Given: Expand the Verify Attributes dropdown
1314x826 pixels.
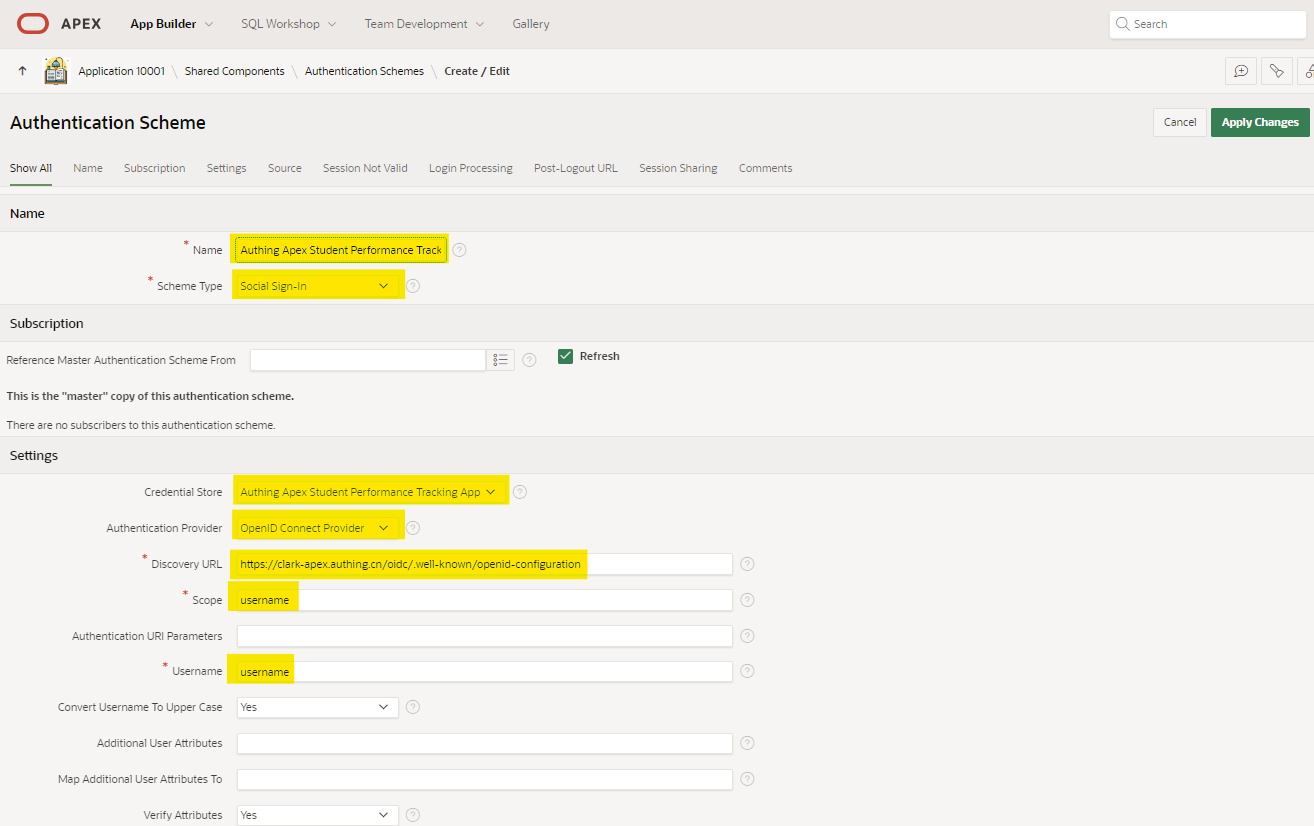Looking at the screenshot, I should [x=317, y=815].
